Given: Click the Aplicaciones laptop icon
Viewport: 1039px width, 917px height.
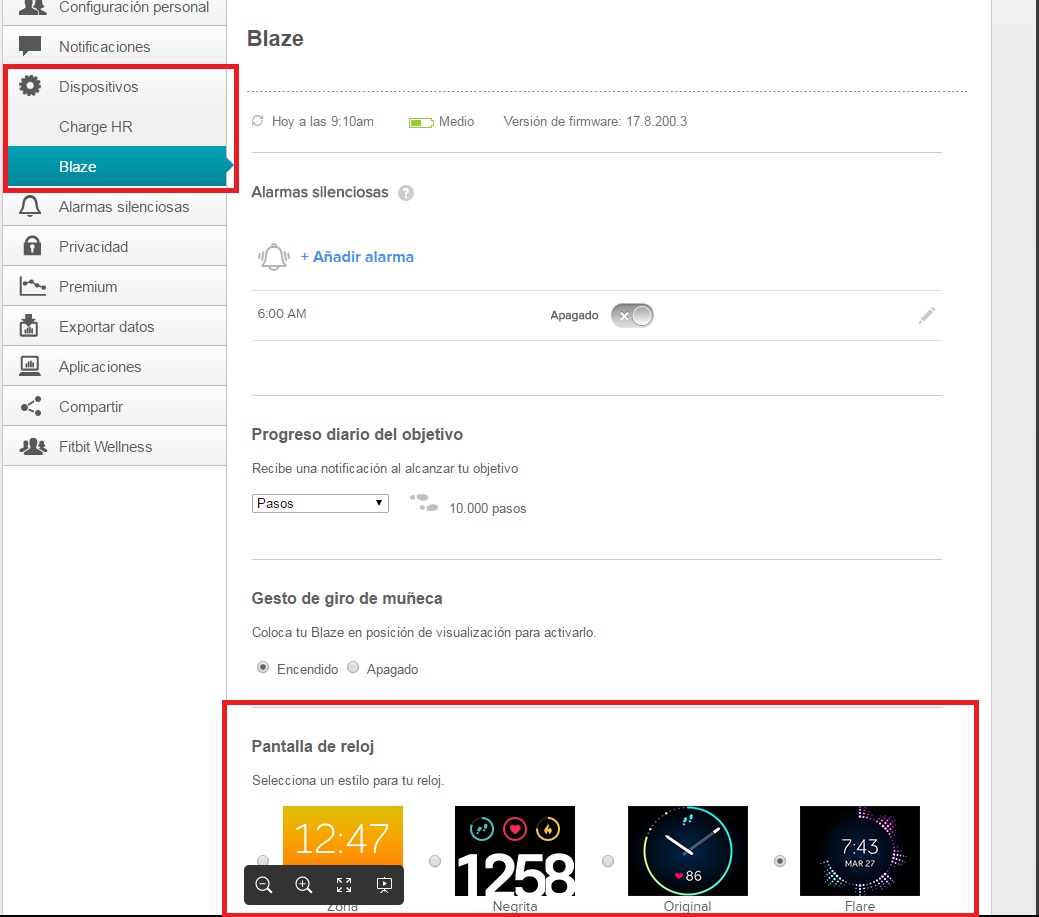Looking at the screenshot, I should click(30, 366).
